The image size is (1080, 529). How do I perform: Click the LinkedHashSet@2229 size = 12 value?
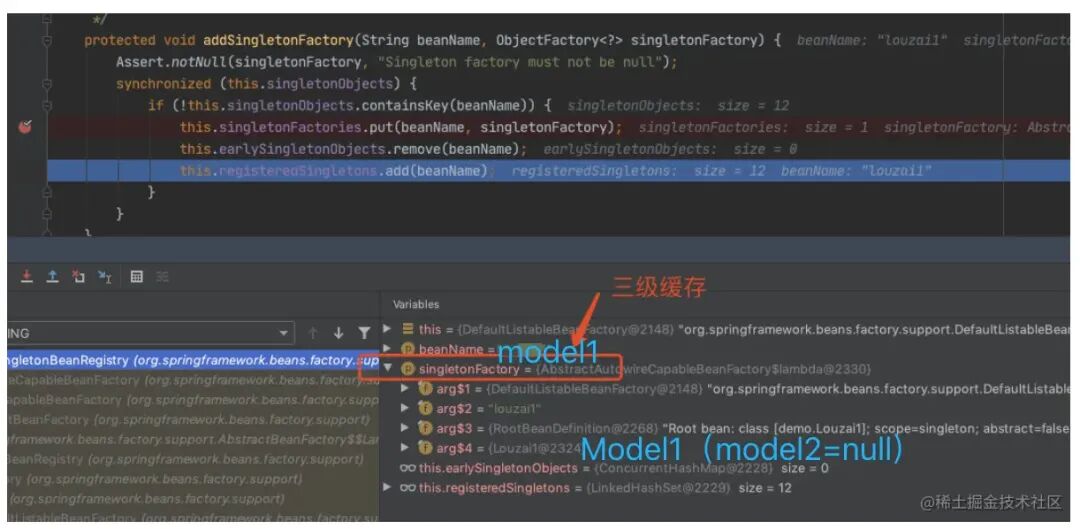click(x=689, y=488)
